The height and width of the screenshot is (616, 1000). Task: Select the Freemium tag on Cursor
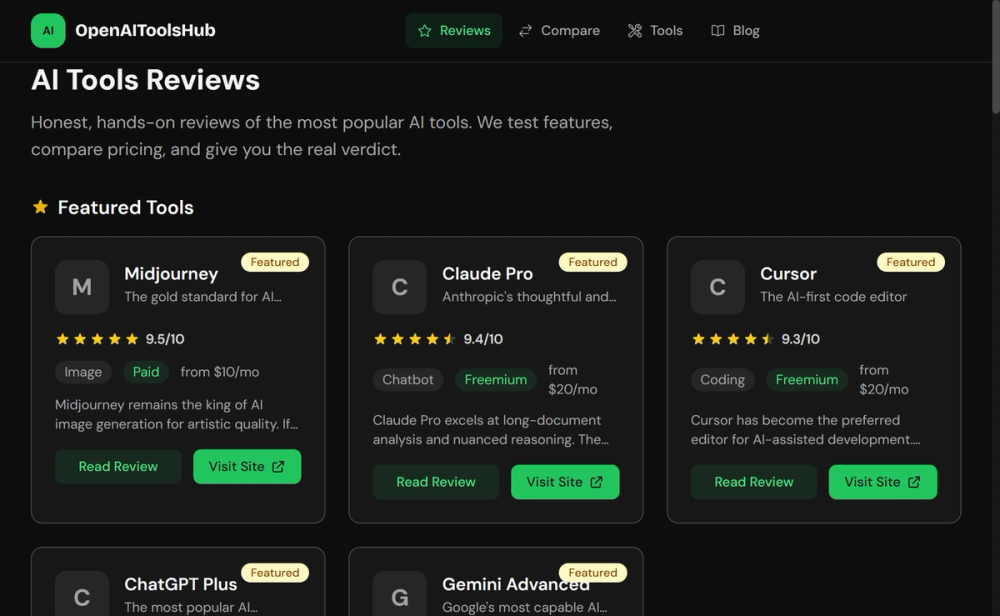pyautogui.click(x=807, y=379)
